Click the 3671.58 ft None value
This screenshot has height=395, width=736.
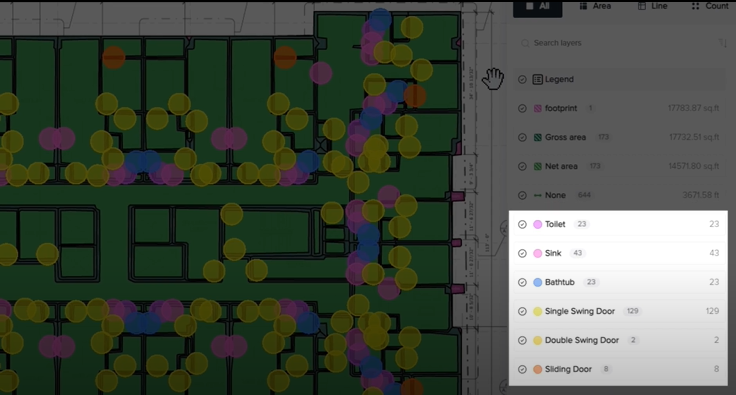pos(700,195)
